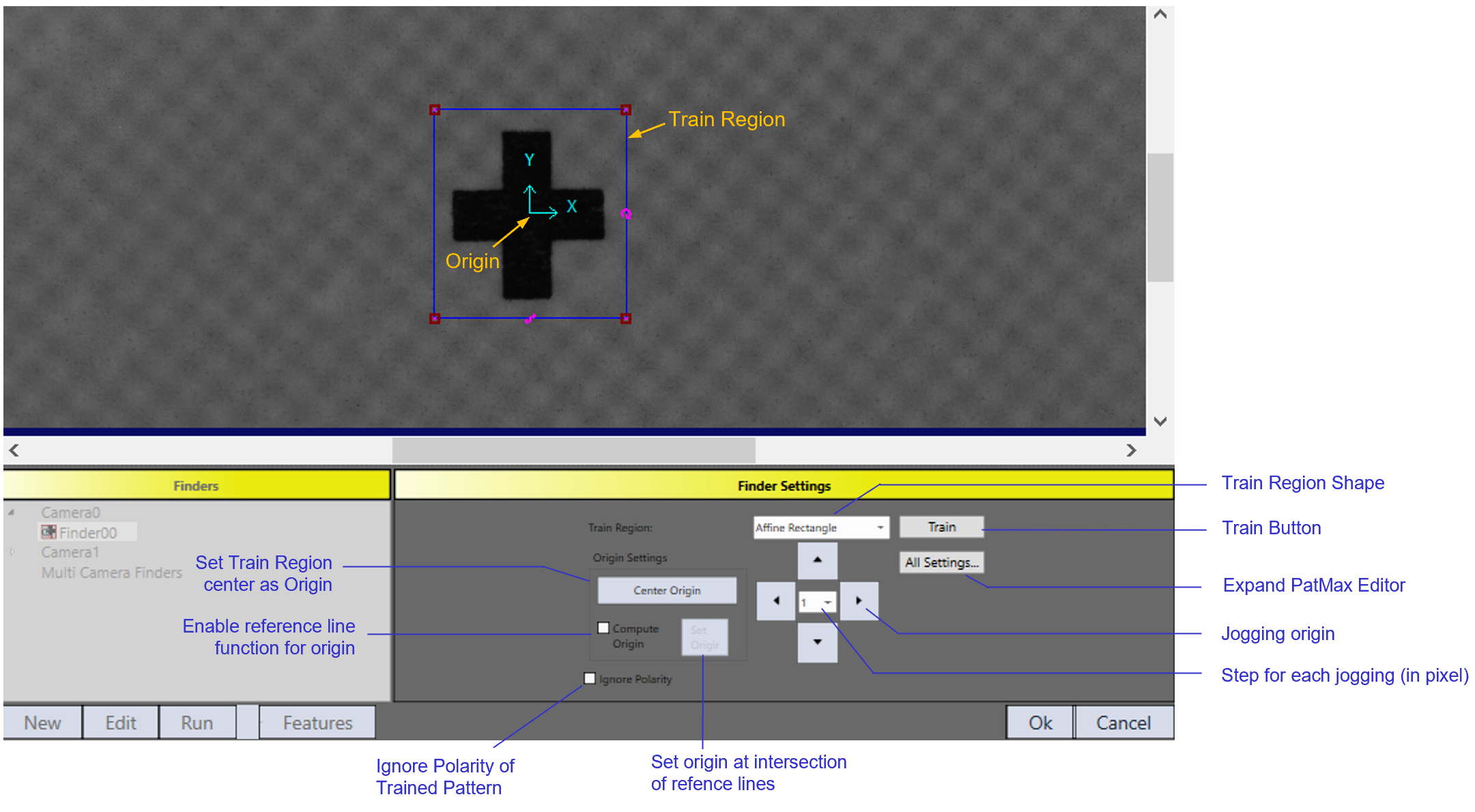Click the horizontal scrollbar thumb below image

click(573, 450)
